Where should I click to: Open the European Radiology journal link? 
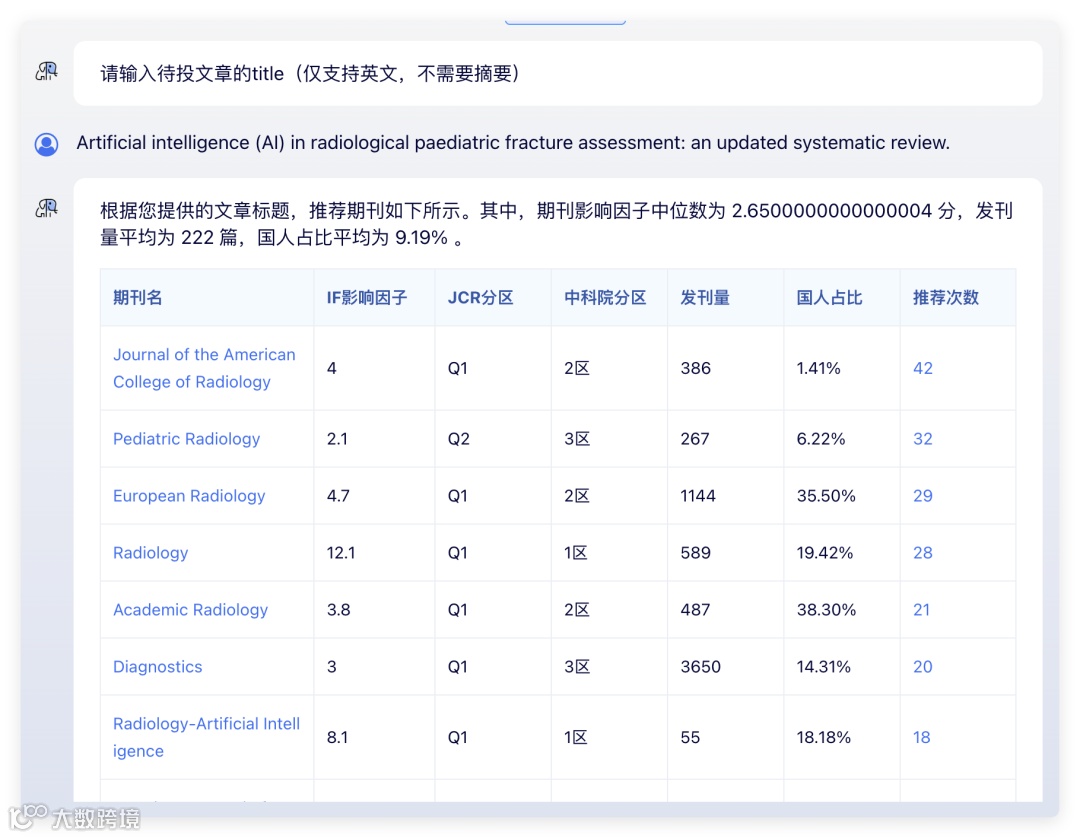tap(189, 496)
